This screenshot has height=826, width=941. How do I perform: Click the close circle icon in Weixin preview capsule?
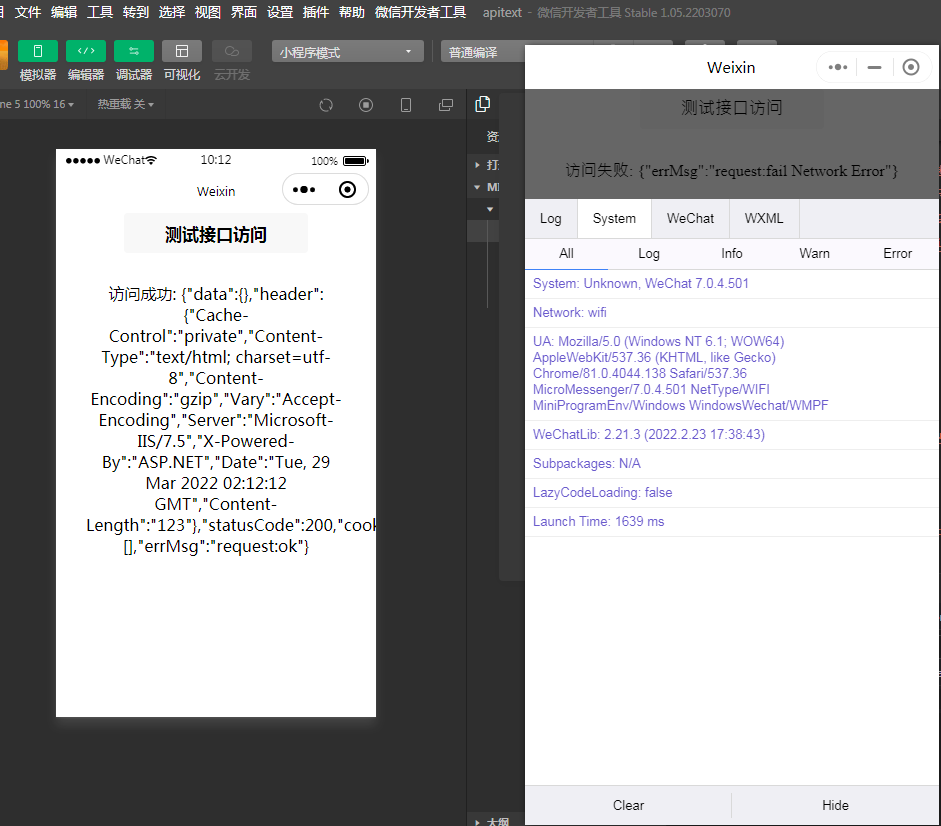910,67
